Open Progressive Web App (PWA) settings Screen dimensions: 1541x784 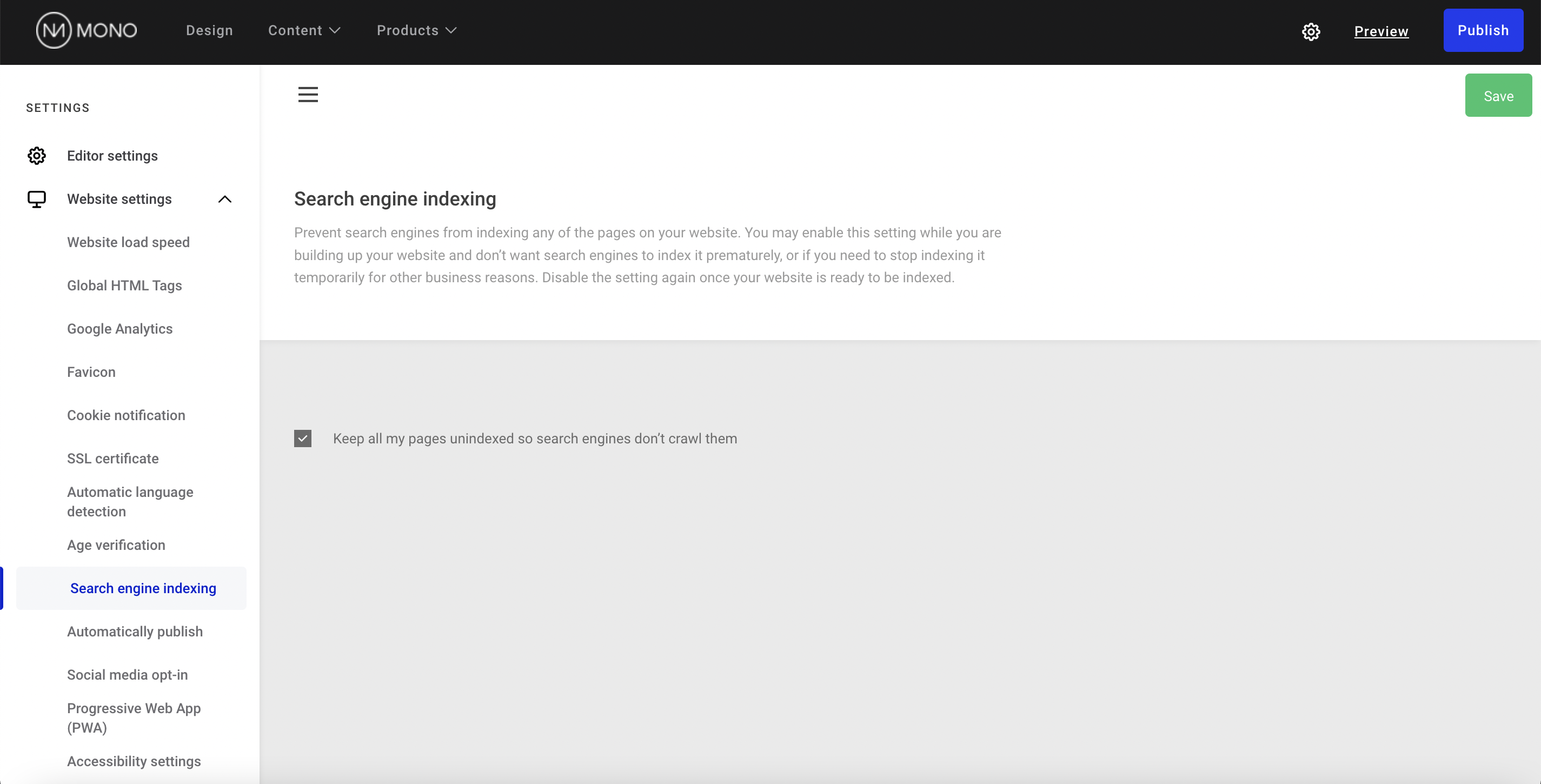pos(134,717)
